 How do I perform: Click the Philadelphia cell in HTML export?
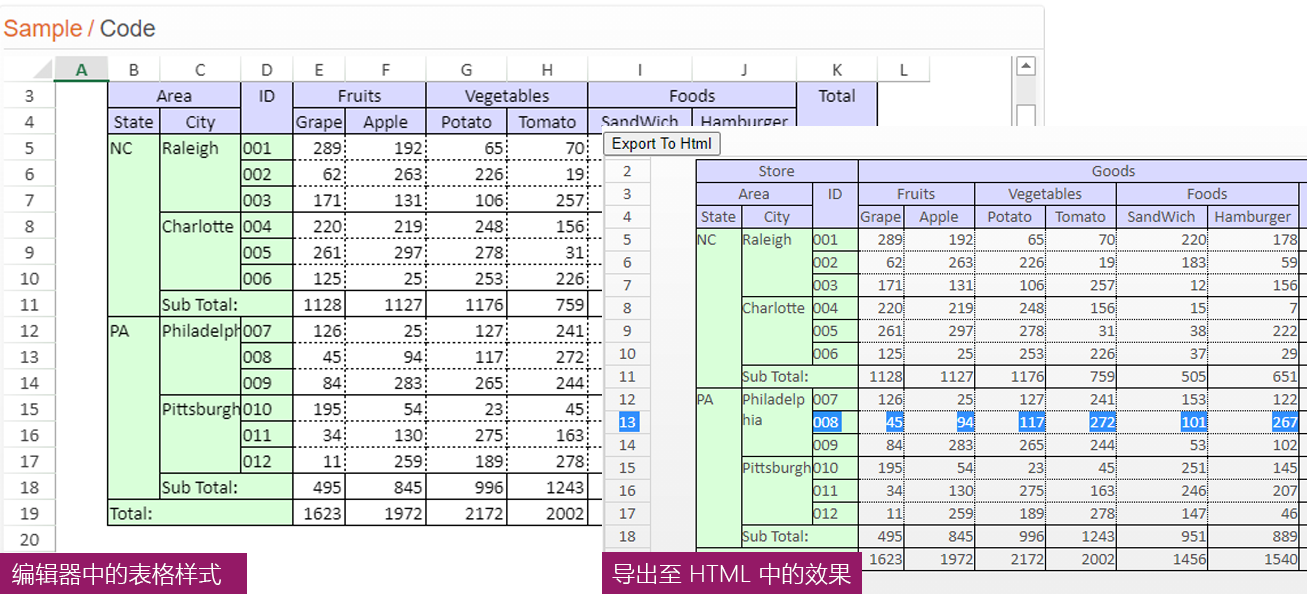pos(776,422)
